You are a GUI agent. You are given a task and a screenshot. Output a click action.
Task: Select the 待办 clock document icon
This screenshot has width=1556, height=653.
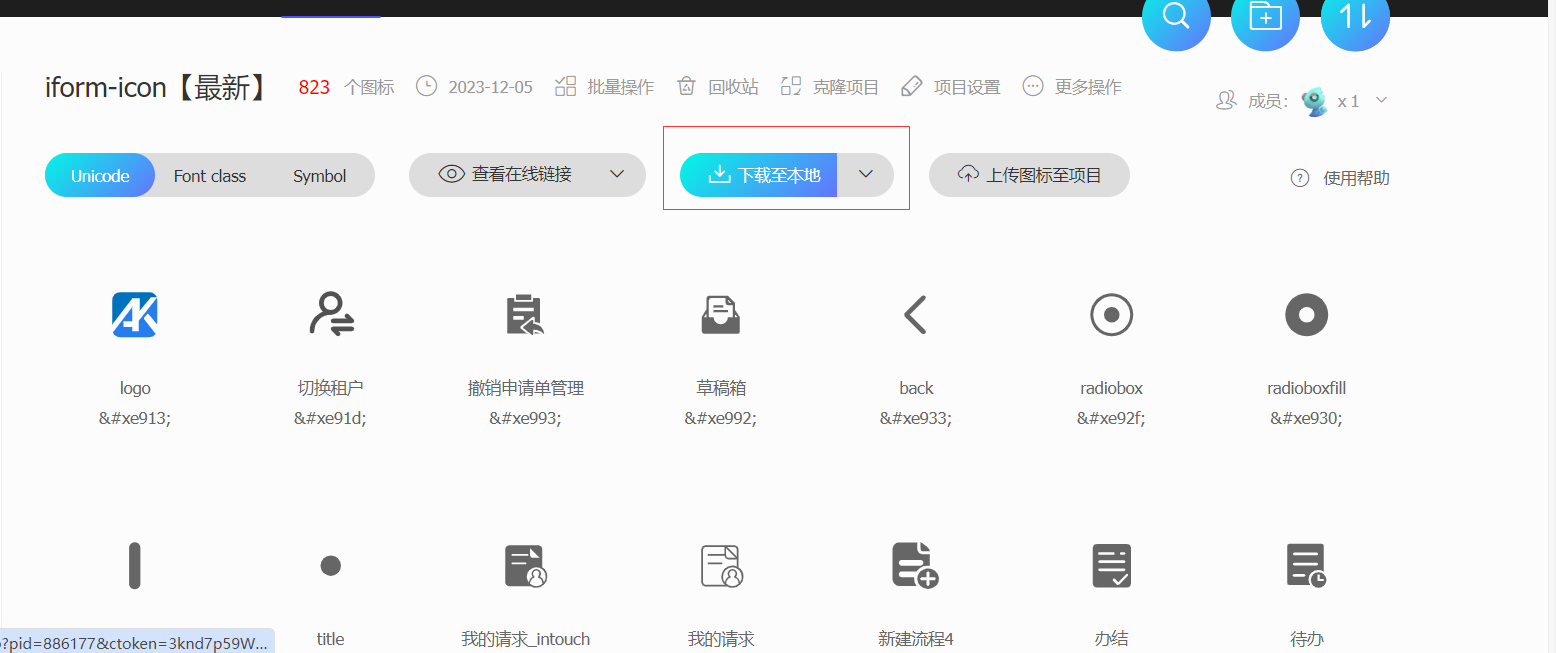[1306, 565]
